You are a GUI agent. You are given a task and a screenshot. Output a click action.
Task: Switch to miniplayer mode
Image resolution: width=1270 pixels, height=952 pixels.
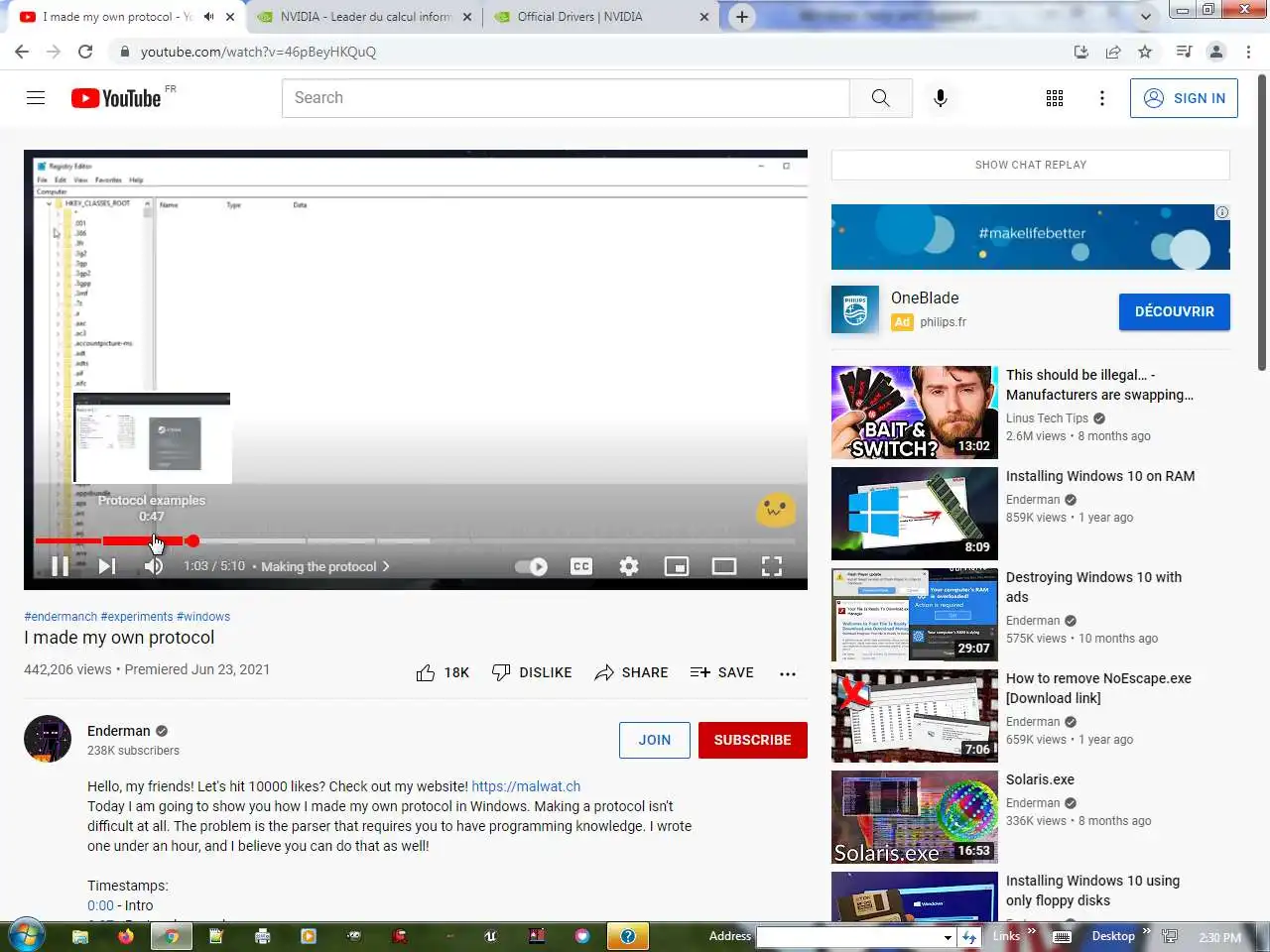[677, 566]
